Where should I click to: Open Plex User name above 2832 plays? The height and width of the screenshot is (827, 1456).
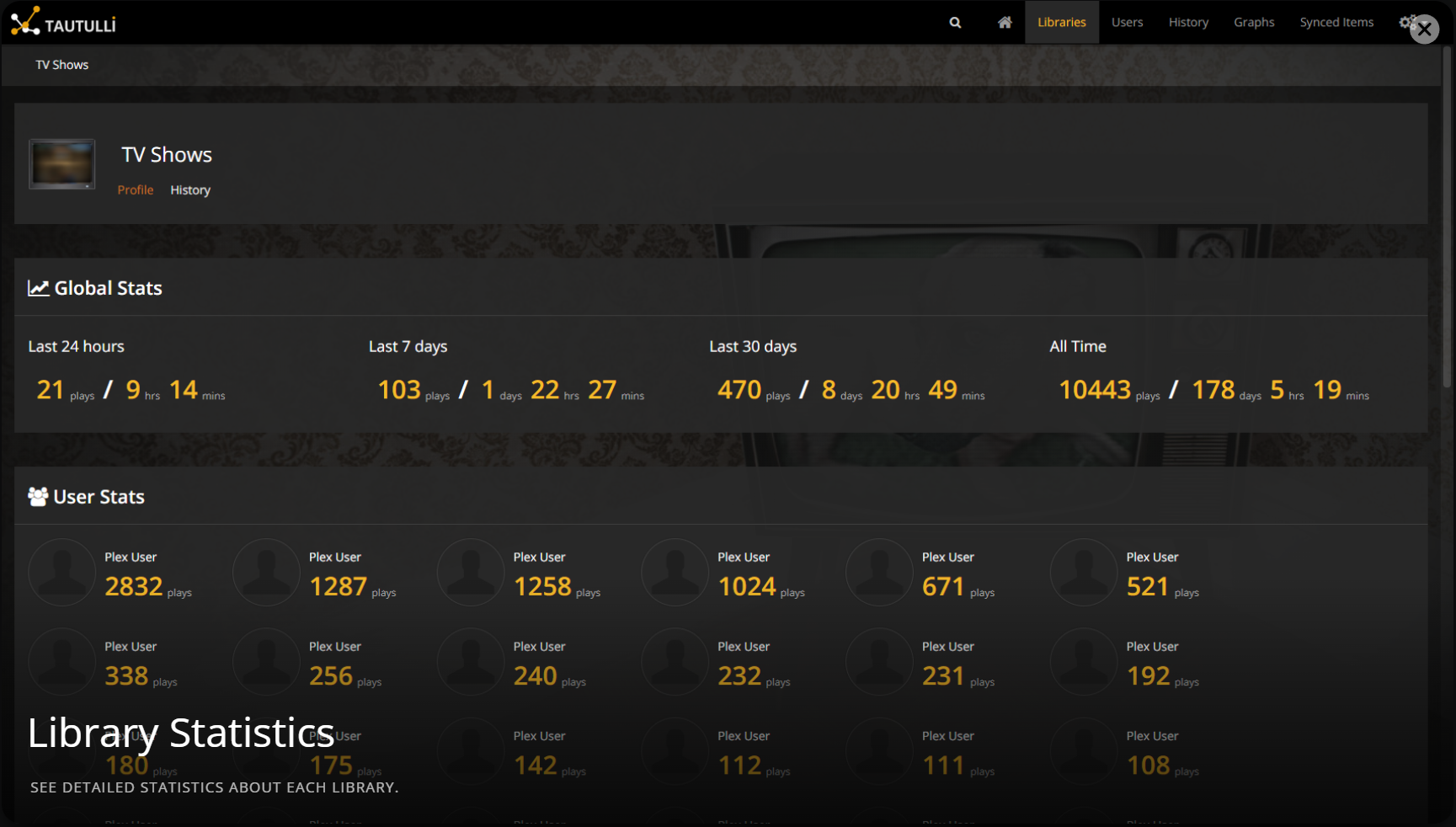131,558
